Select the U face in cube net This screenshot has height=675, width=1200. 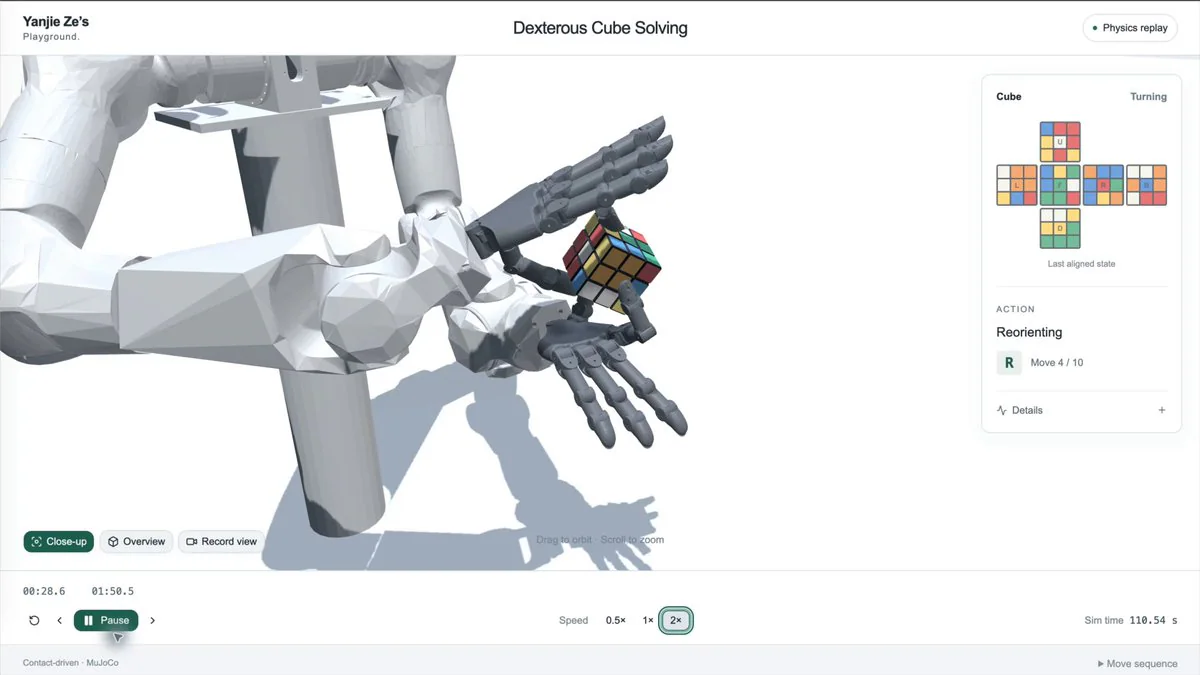(x=1060, y=142)
